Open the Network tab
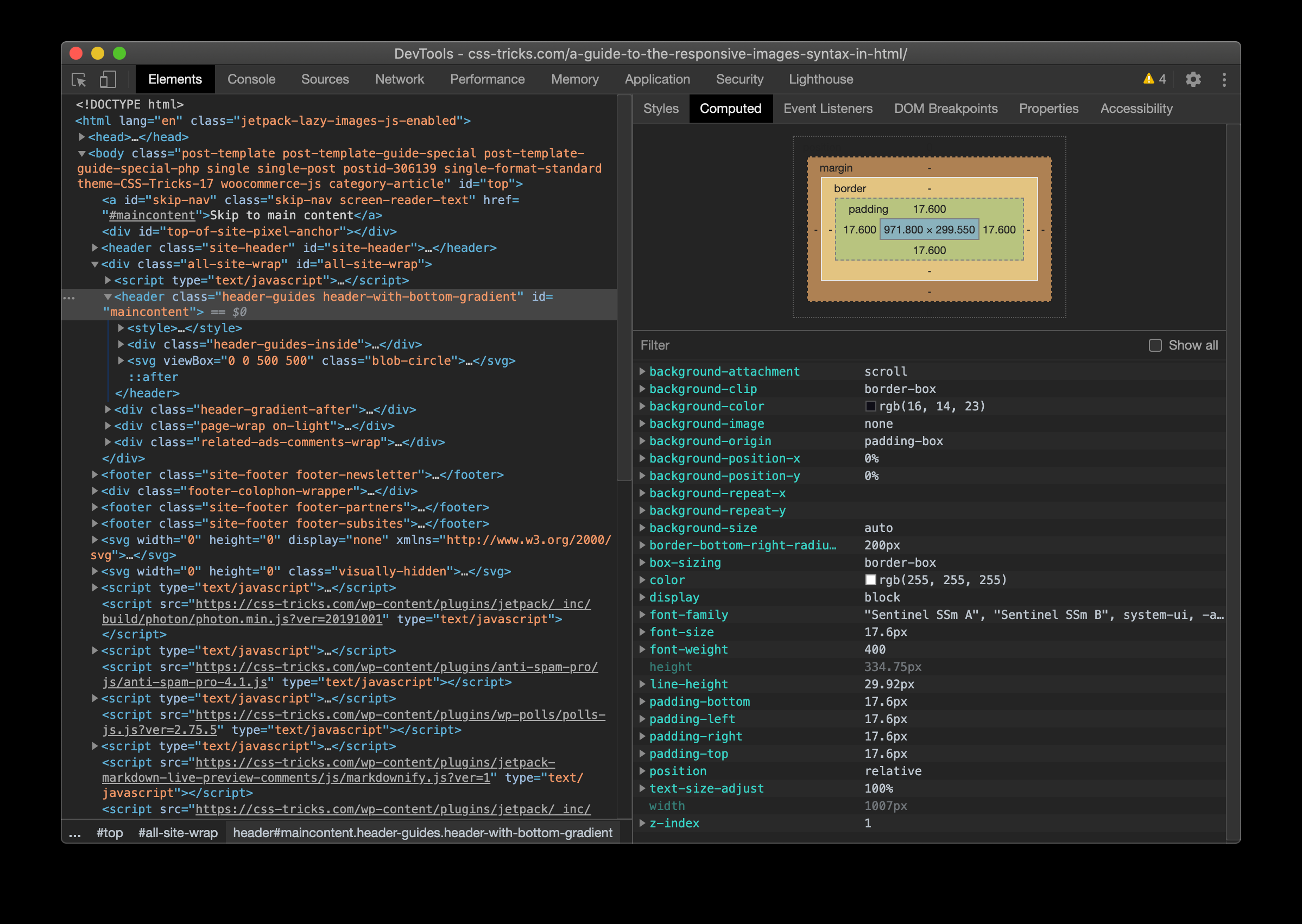Screen dimensions: 1302x924 (x=400, y=80)
